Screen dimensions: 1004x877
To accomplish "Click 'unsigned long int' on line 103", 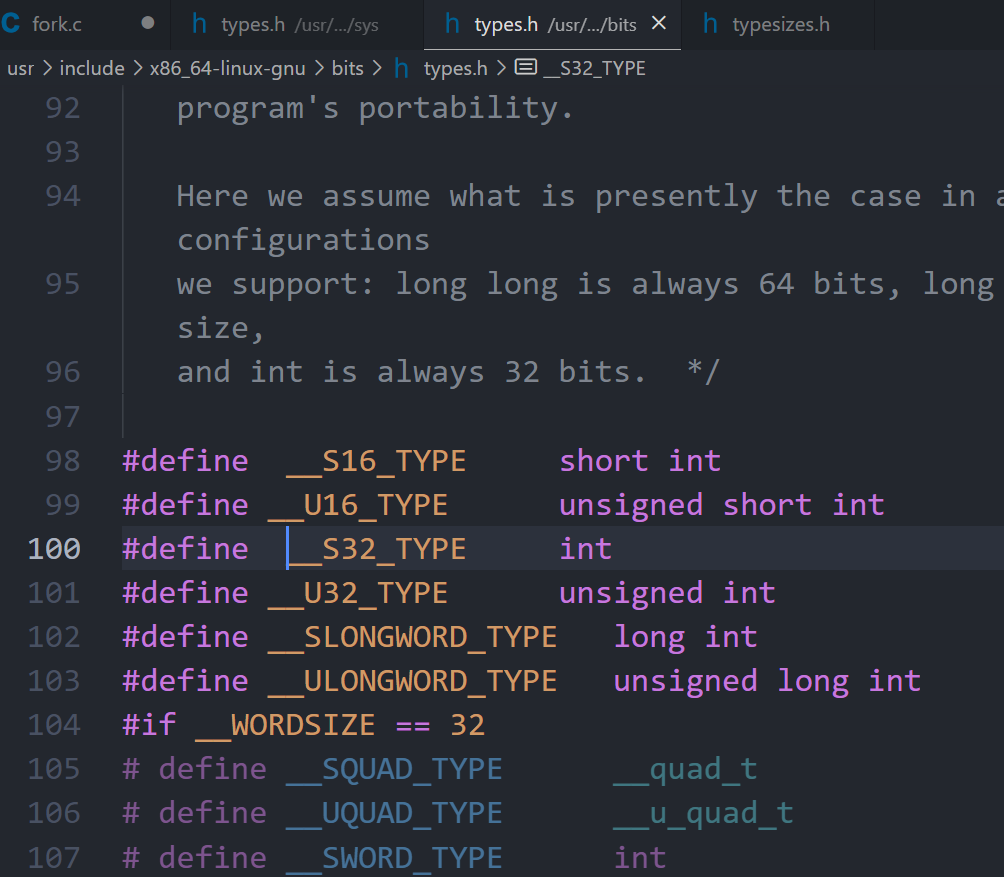I will pyautogui.click(x=767, y=681).
